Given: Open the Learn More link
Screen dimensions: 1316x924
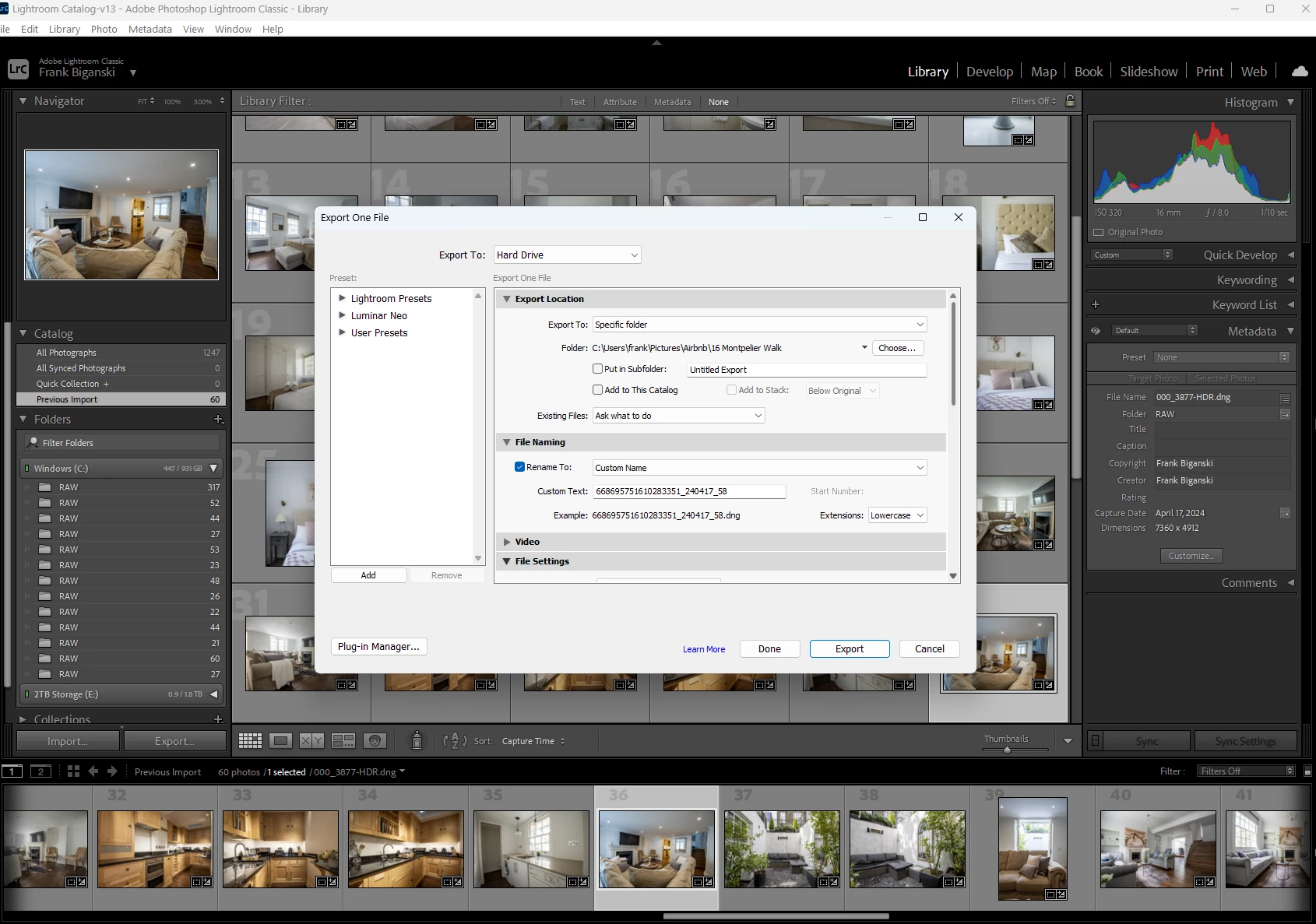Looking at the screenshot, I should tap(704, 649).
